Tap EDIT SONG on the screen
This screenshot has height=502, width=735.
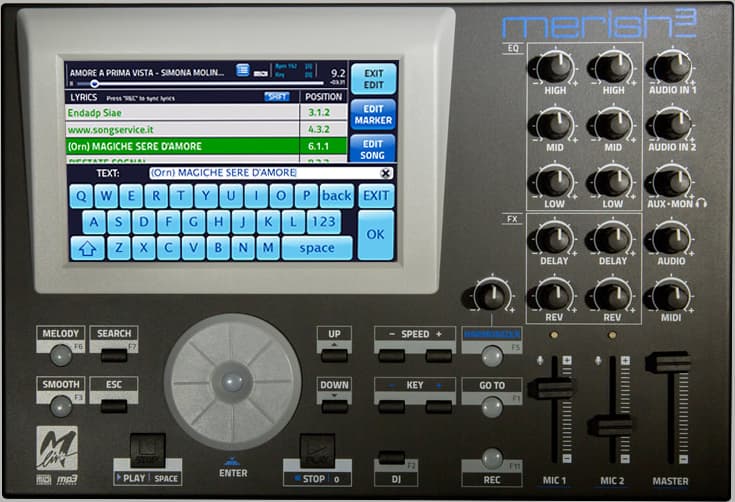tap(373, 149)
